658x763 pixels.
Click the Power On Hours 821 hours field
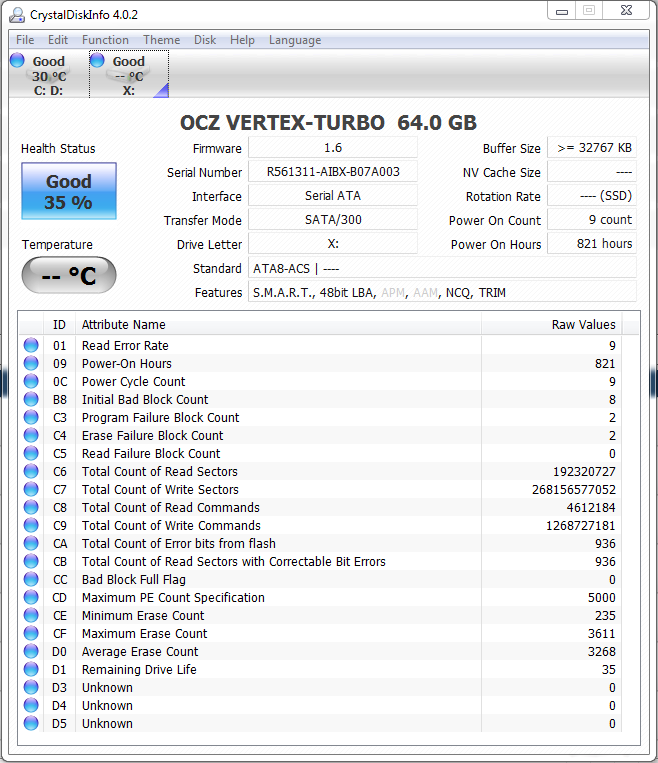point(592,243)
